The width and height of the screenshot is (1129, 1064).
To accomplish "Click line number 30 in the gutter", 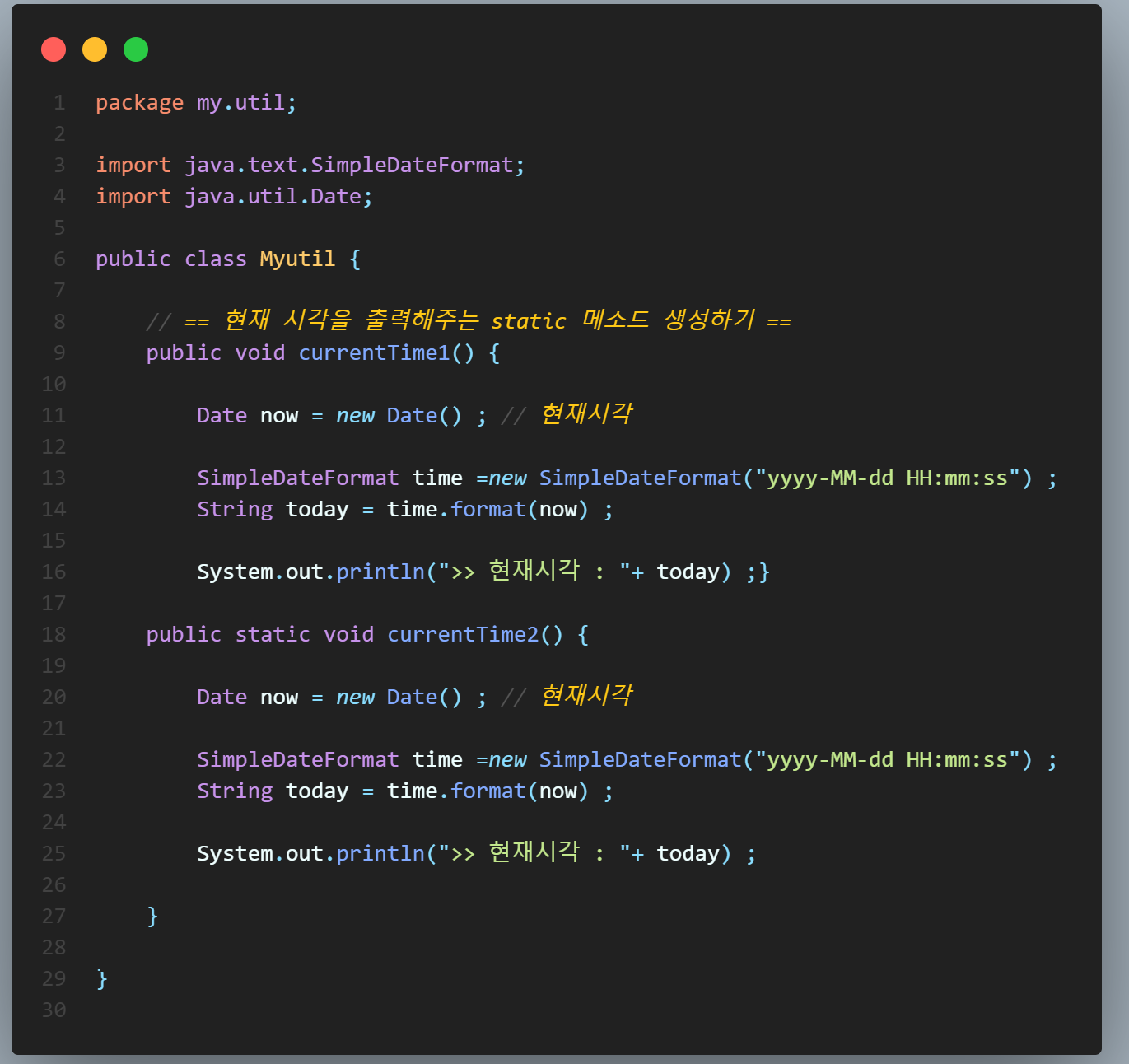I will (x=54, y=1010).
